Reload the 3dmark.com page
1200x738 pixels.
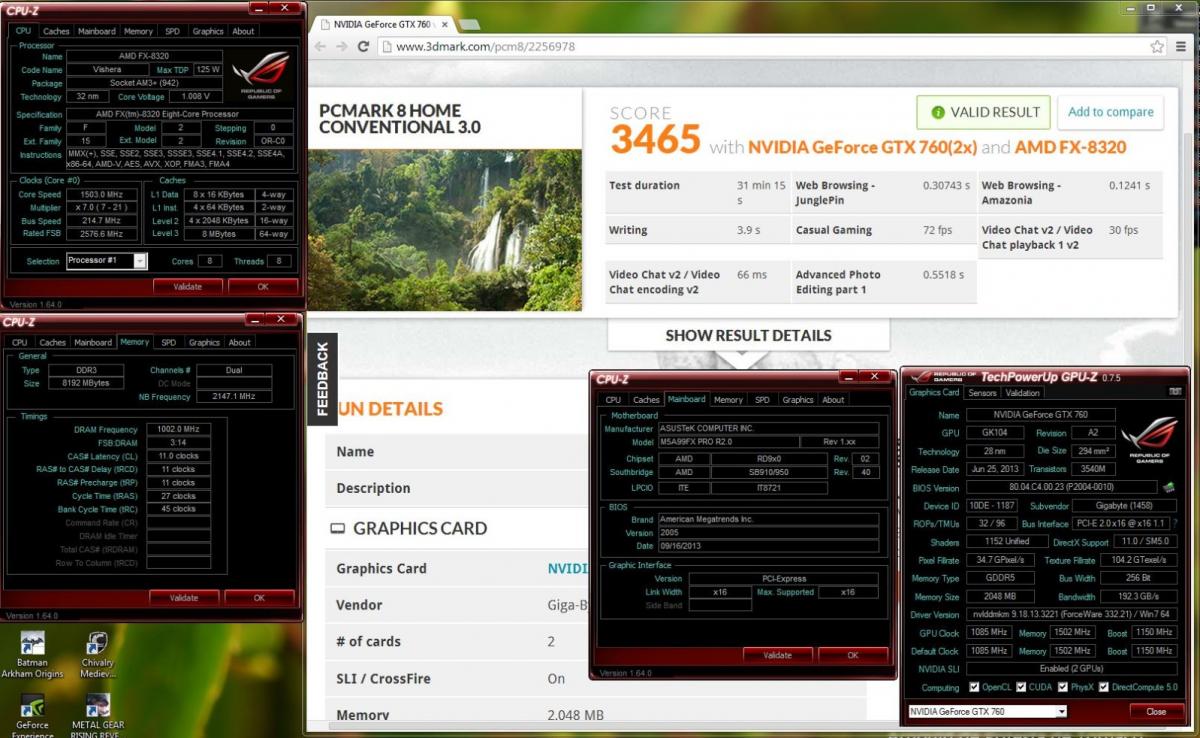(x=363, y=47)
